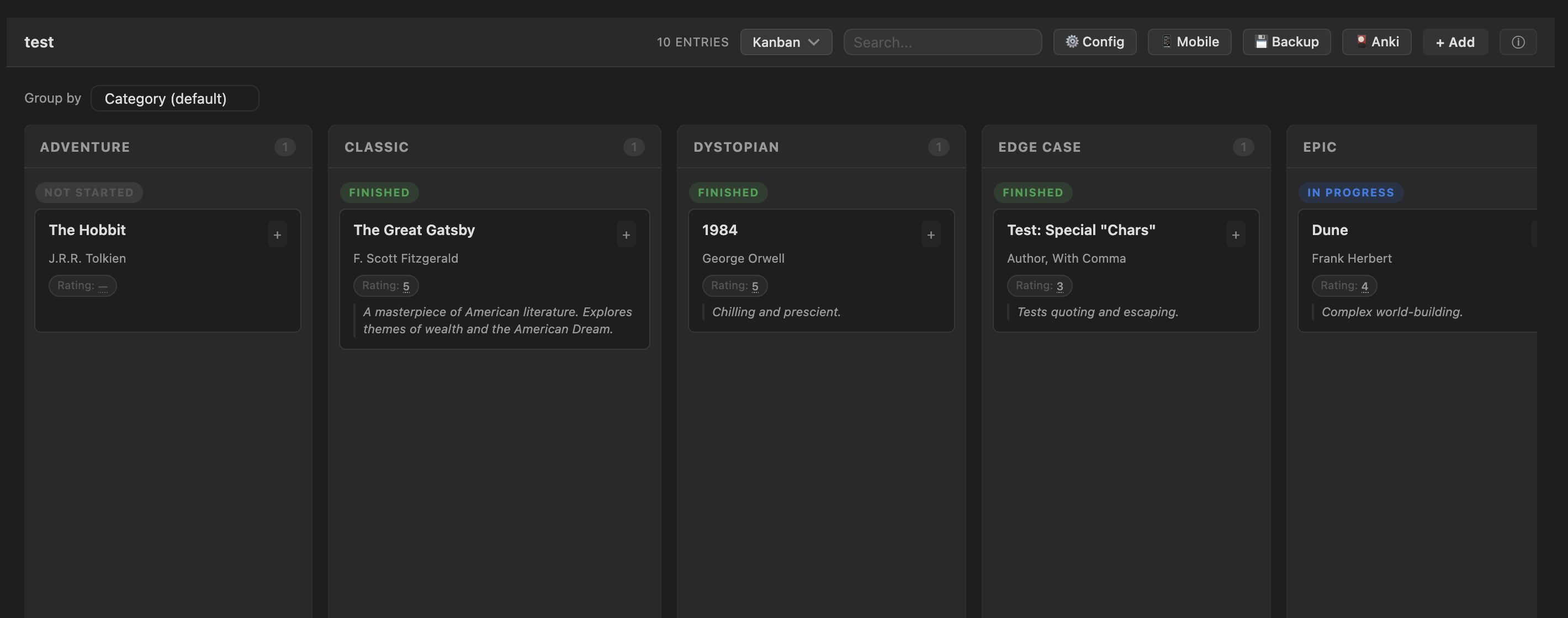
Task: Edit the Rating 5 on 1984 card
Action: click(735, 286)
